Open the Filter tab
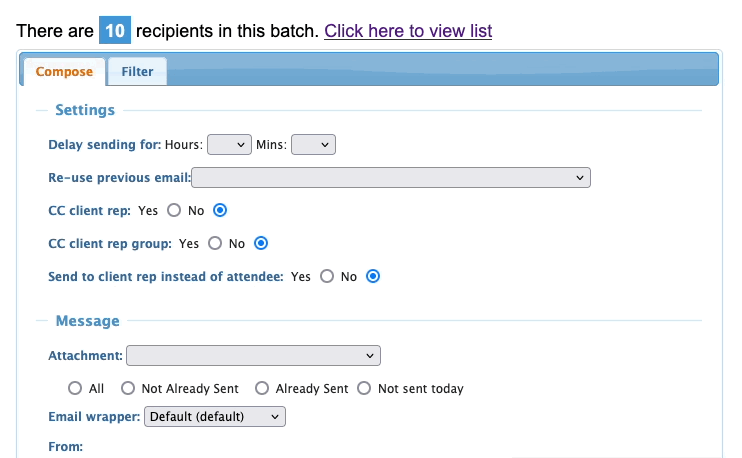742x458 pixels. (x=138, y=72)
